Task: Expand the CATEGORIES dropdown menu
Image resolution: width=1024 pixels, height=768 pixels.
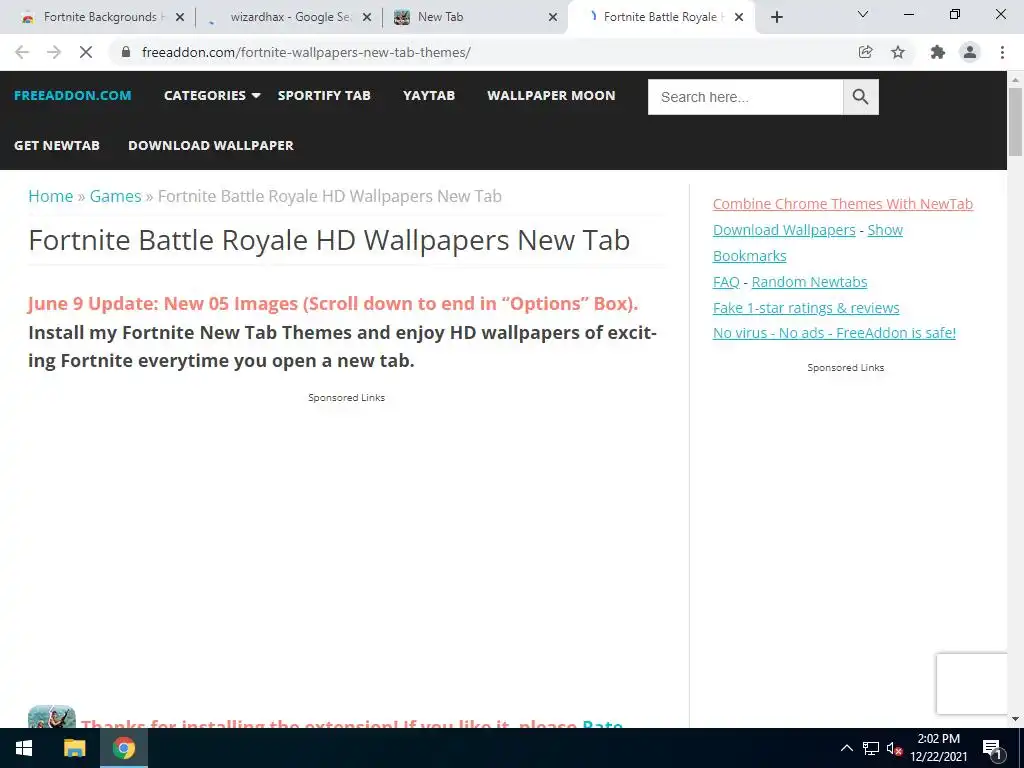Action: (212, 95)
